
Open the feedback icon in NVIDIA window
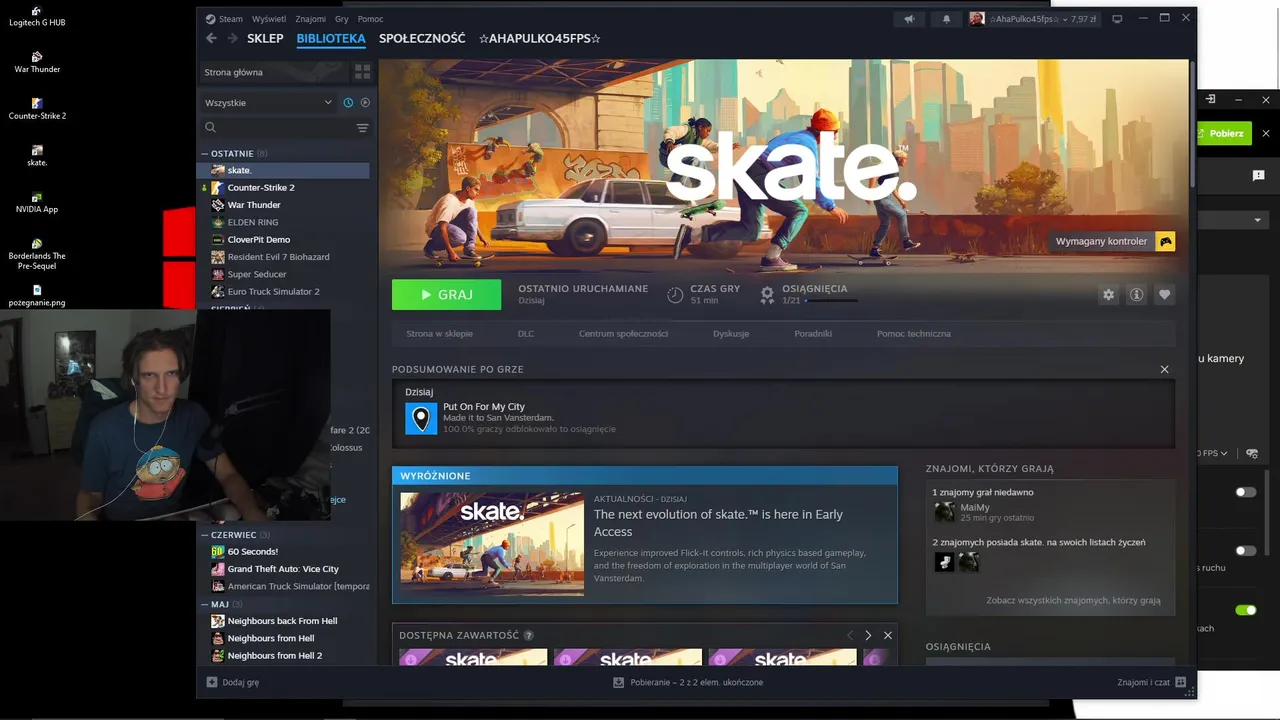point(1258,175)
